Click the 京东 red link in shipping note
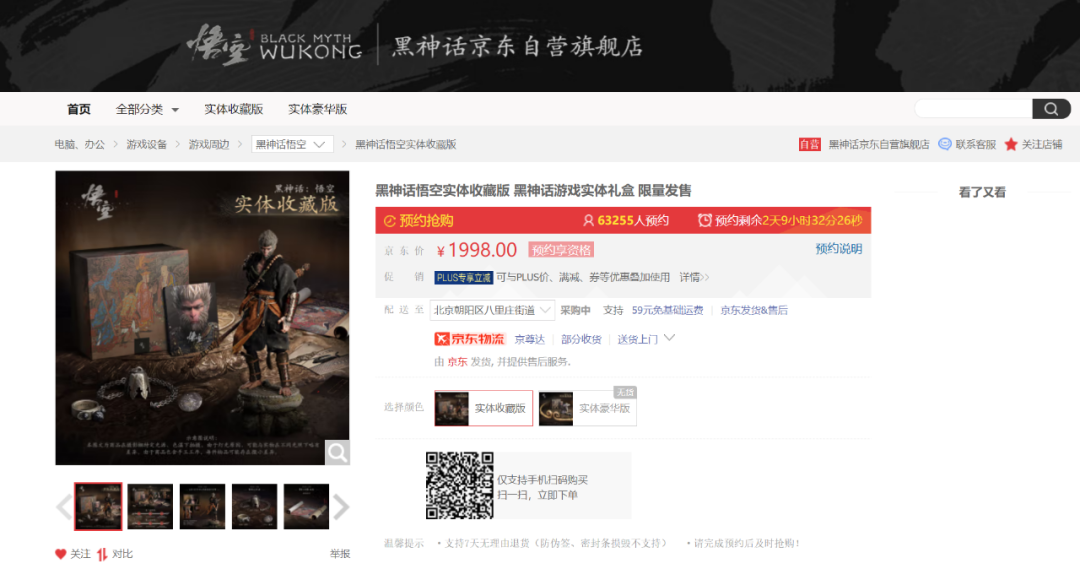 (457, 362)
